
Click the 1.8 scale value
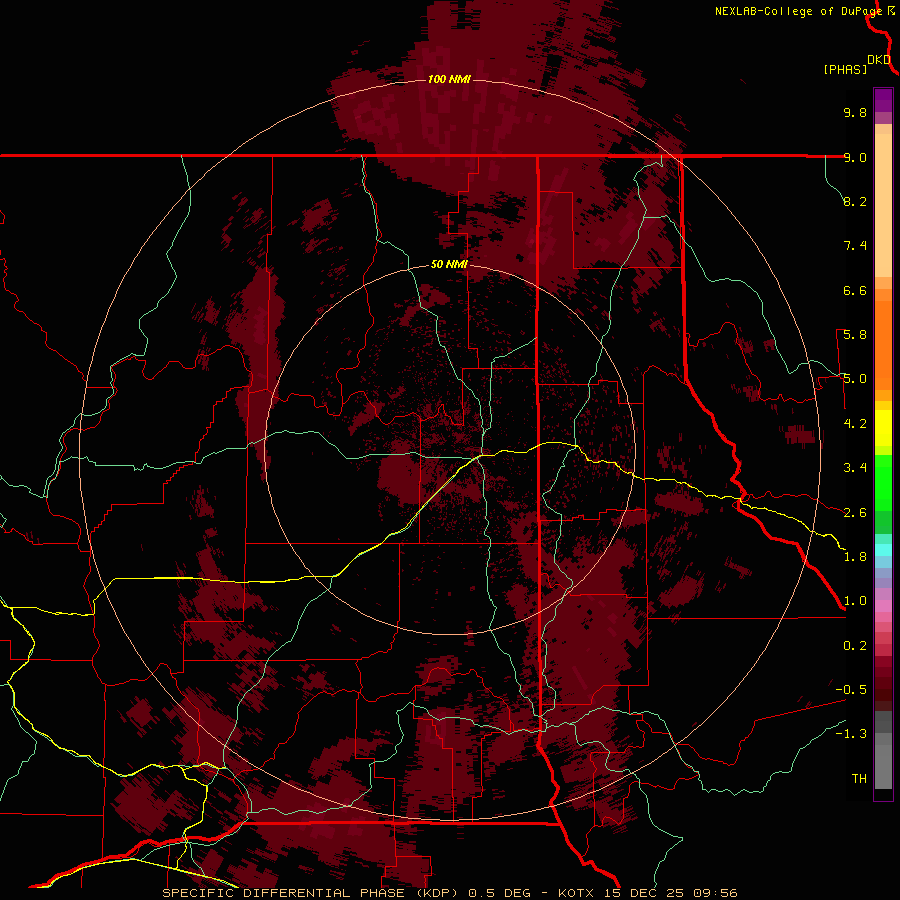pos(855,557)
